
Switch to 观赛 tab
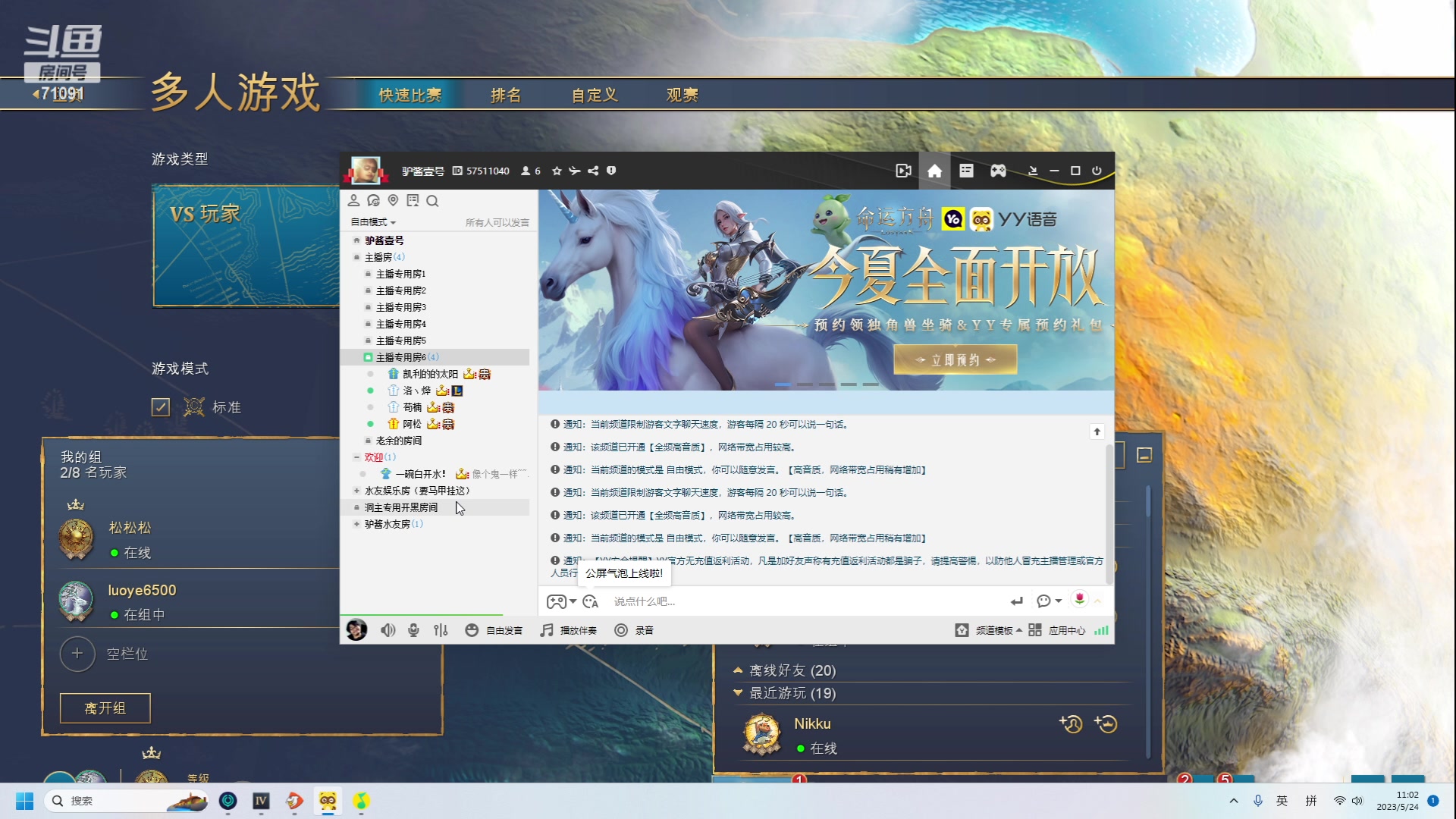tap(682, 96)
